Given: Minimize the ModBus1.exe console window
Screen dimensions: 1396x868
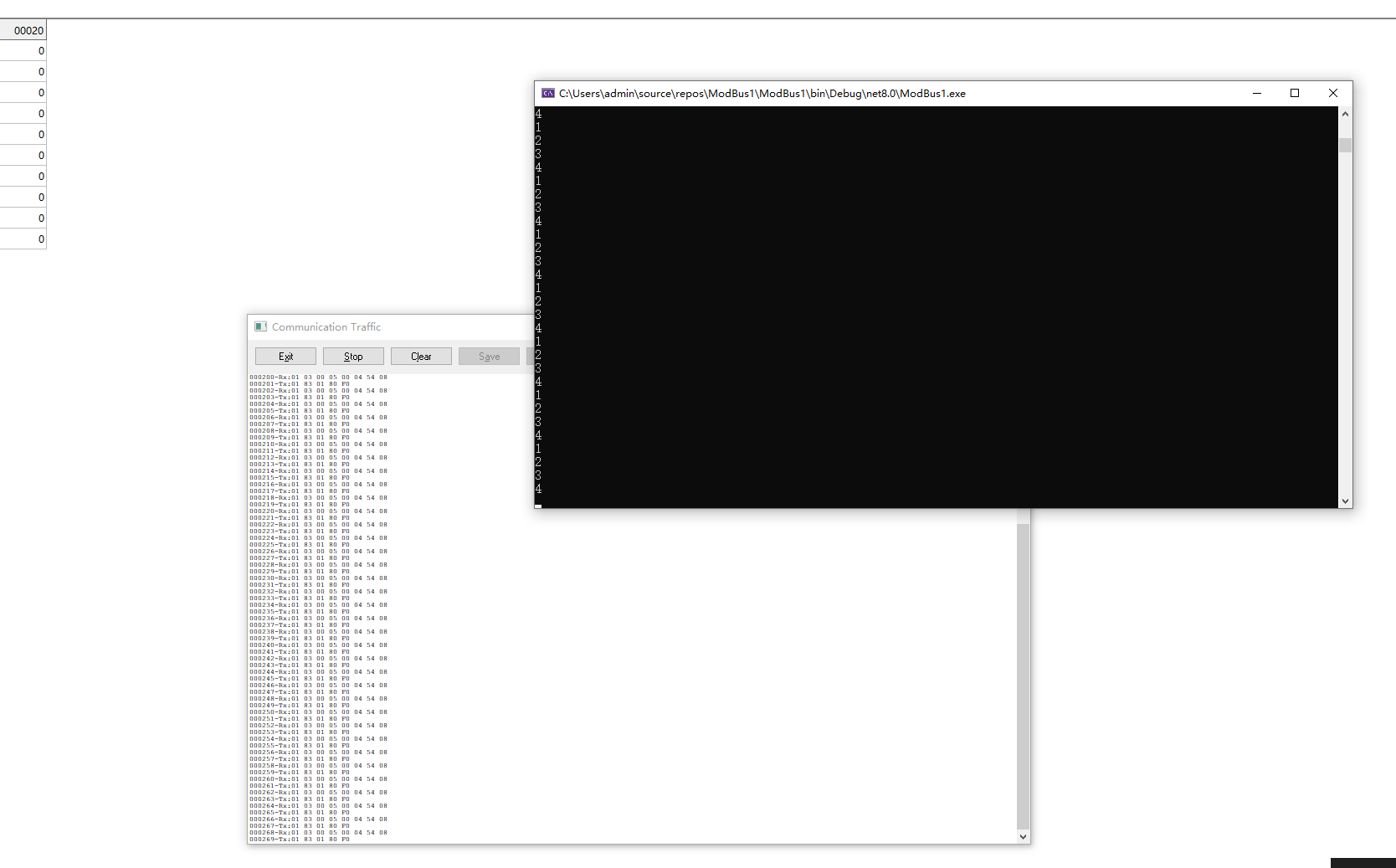Looking at the screenshot, I should (1256, 93).
